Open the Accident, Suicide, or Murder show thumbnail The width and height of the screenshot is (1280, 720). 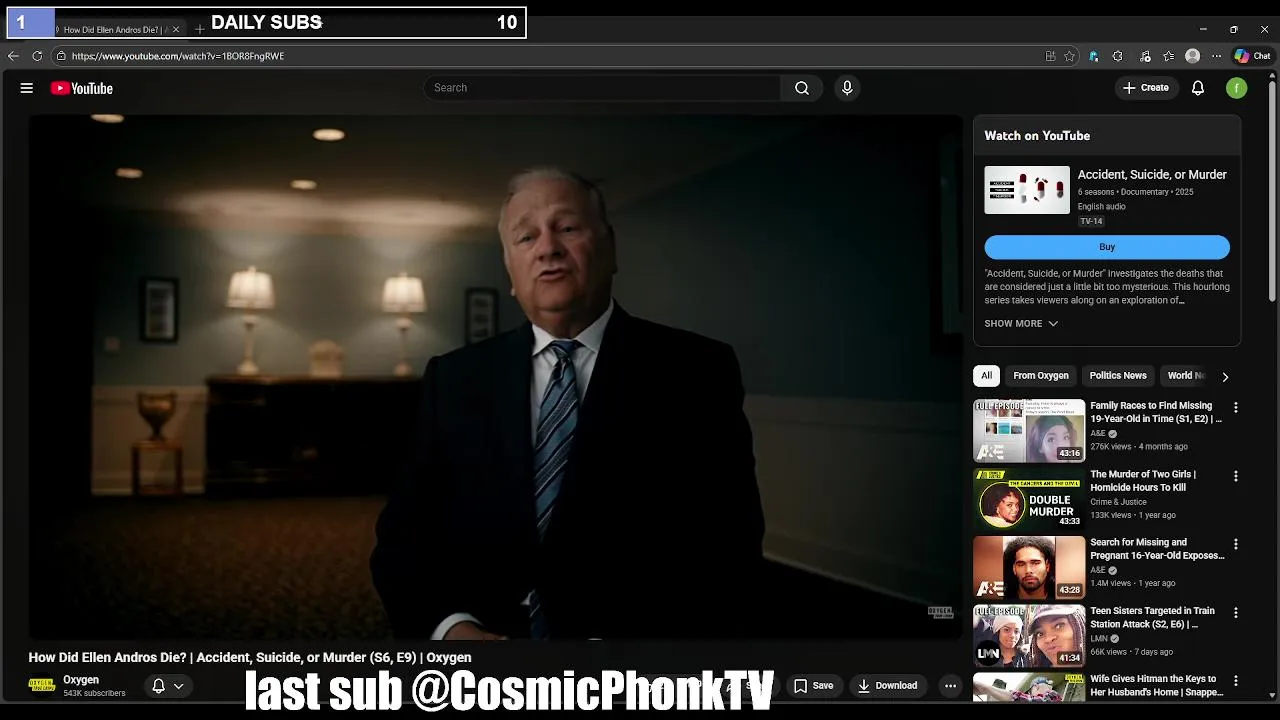tap(1027, 190)
